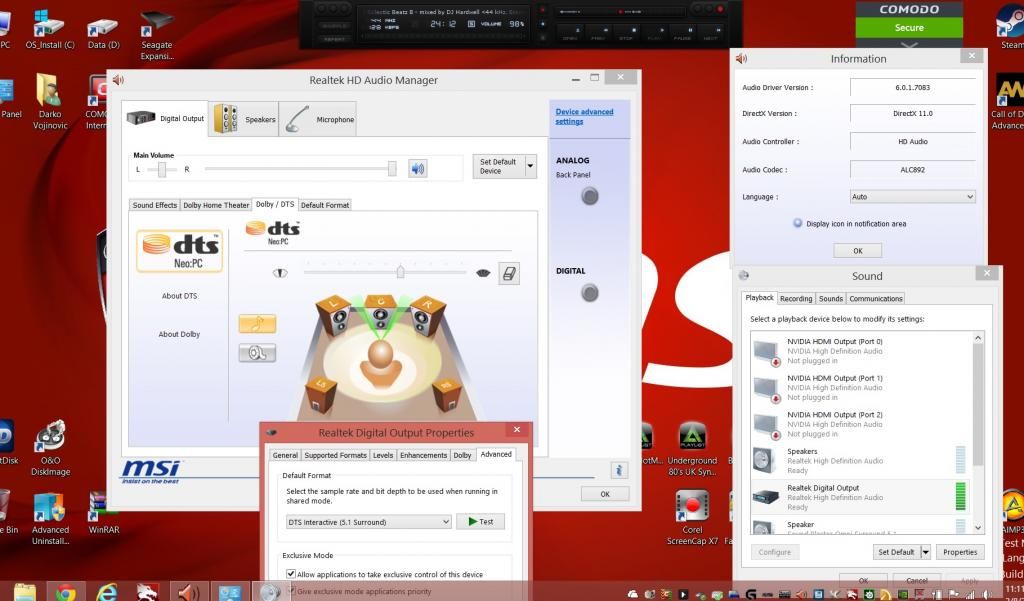Click the DTS center width slider handle

pyautogui.click(x=400, y=272)
